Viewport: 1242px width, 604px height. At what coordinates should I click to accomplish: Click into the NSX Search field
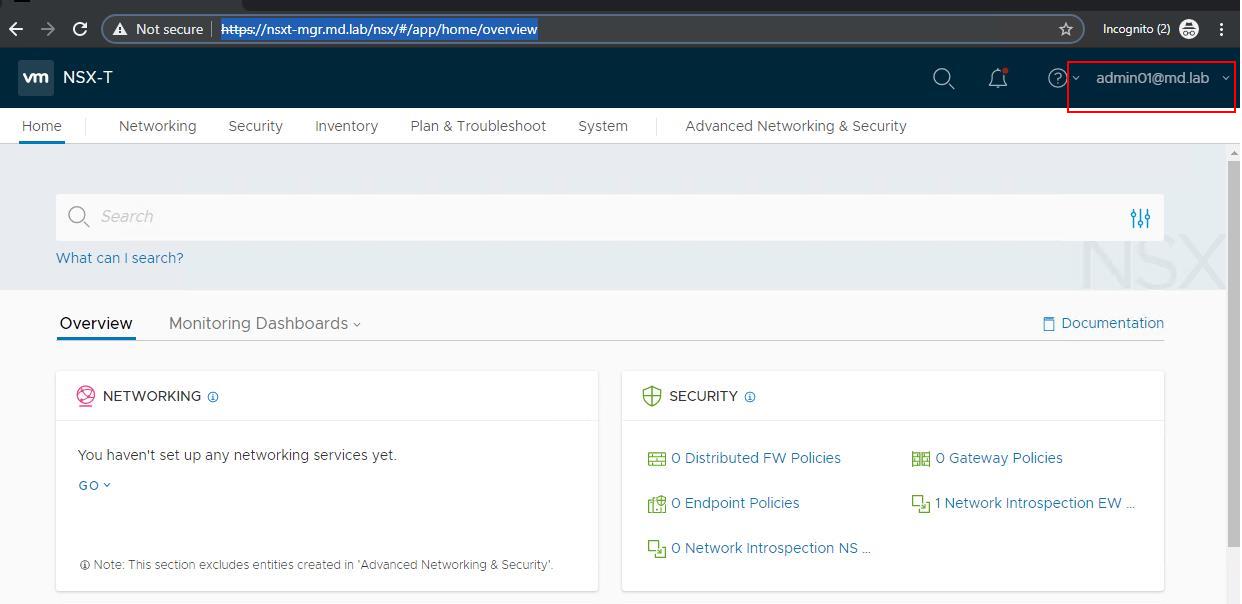610,217
